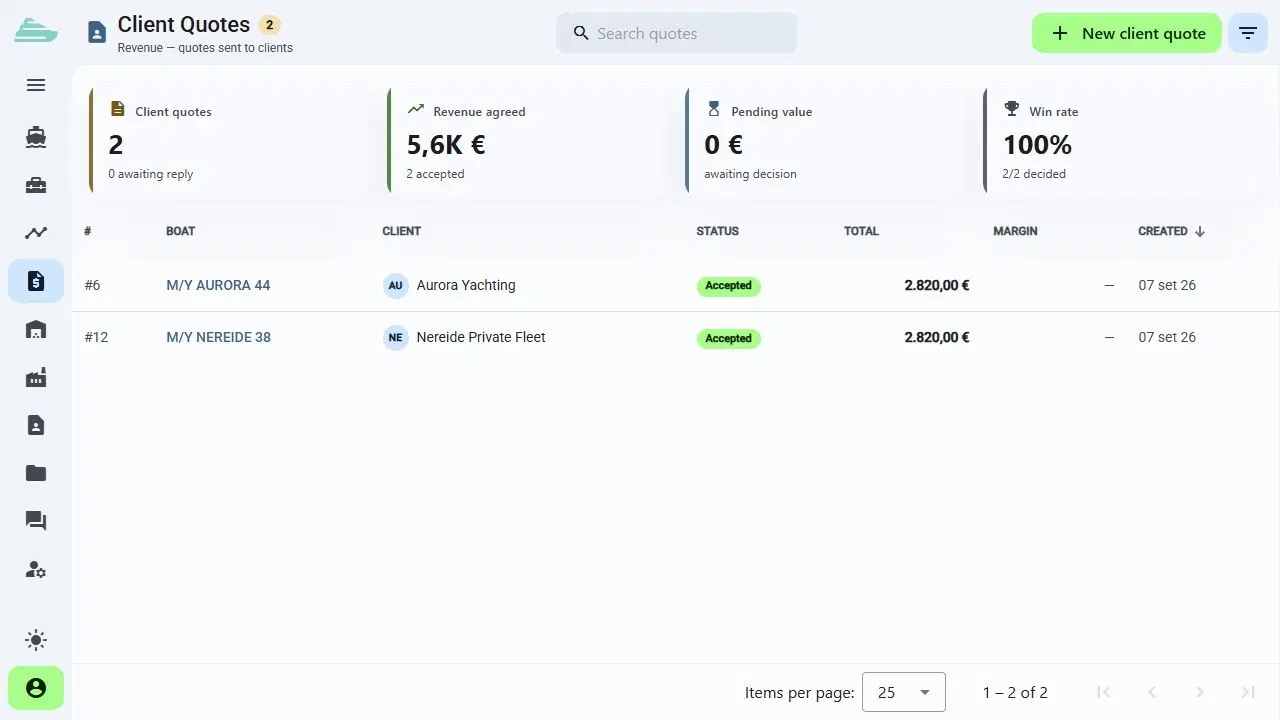Image resolution: width=1280 pixels, height=720 pixels.
Task: Click the NE client avatar
Action: (x=396, y=337)
